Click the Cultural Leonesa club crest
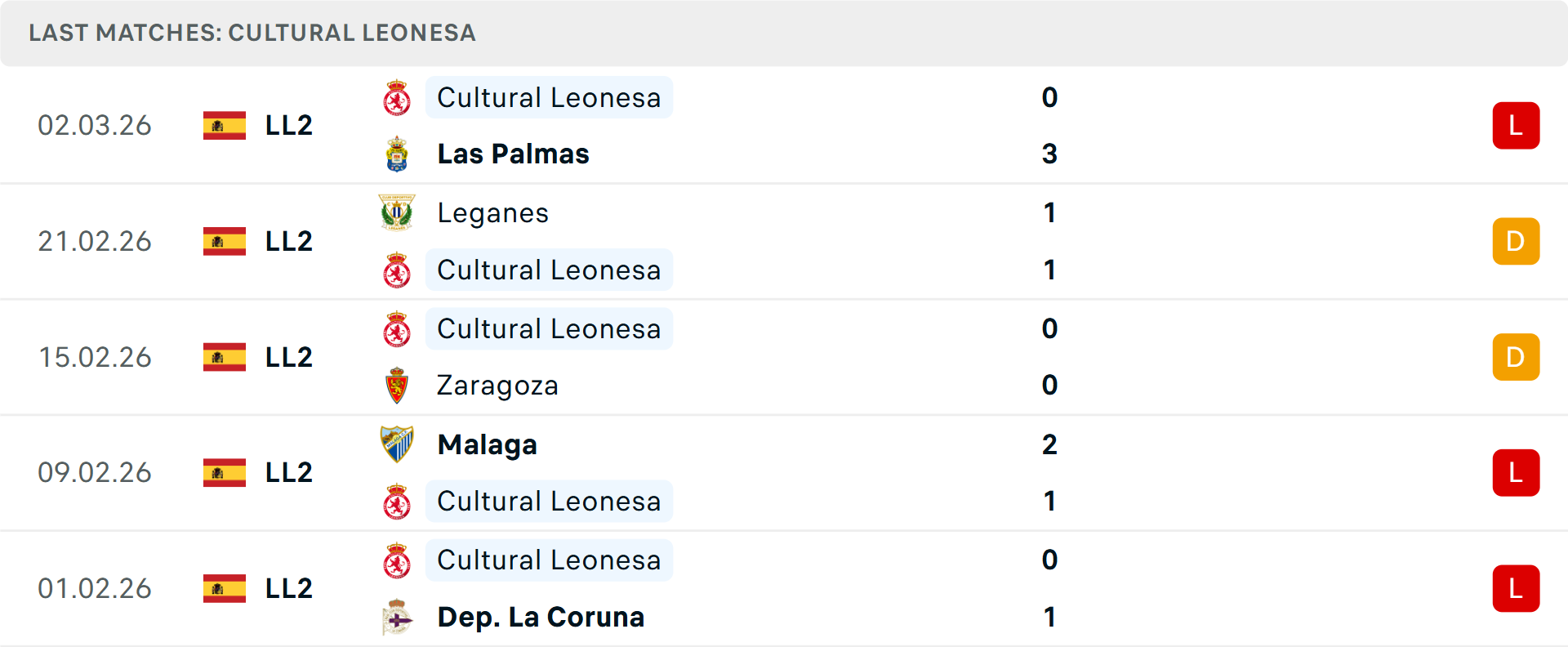This screenshot has width=1568, height=647. point(398,97)
